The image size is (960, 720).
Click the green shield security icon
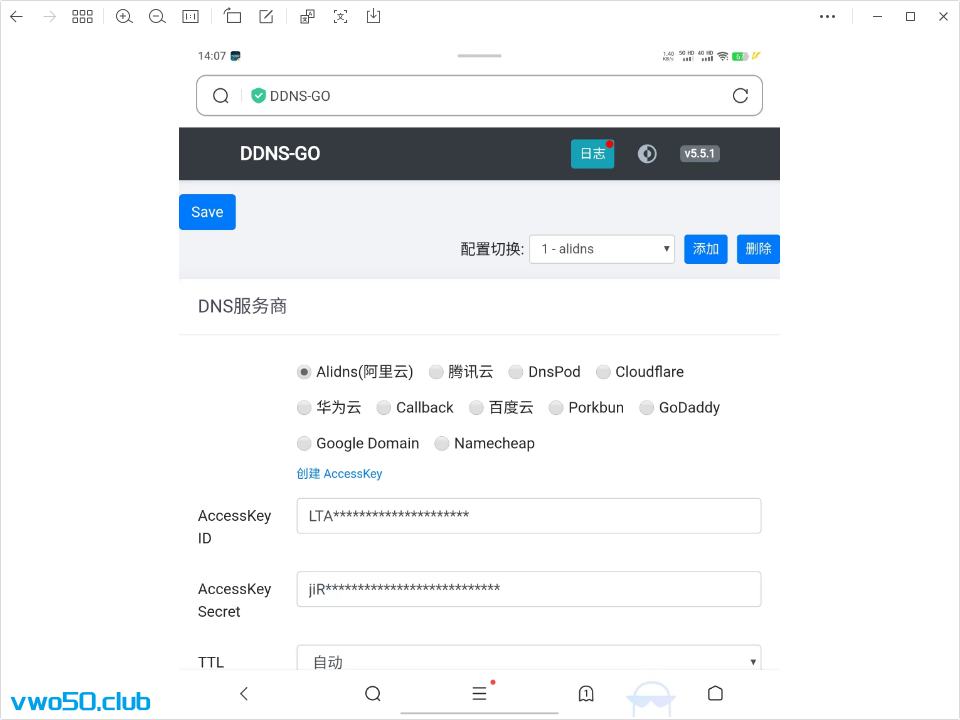258,96
